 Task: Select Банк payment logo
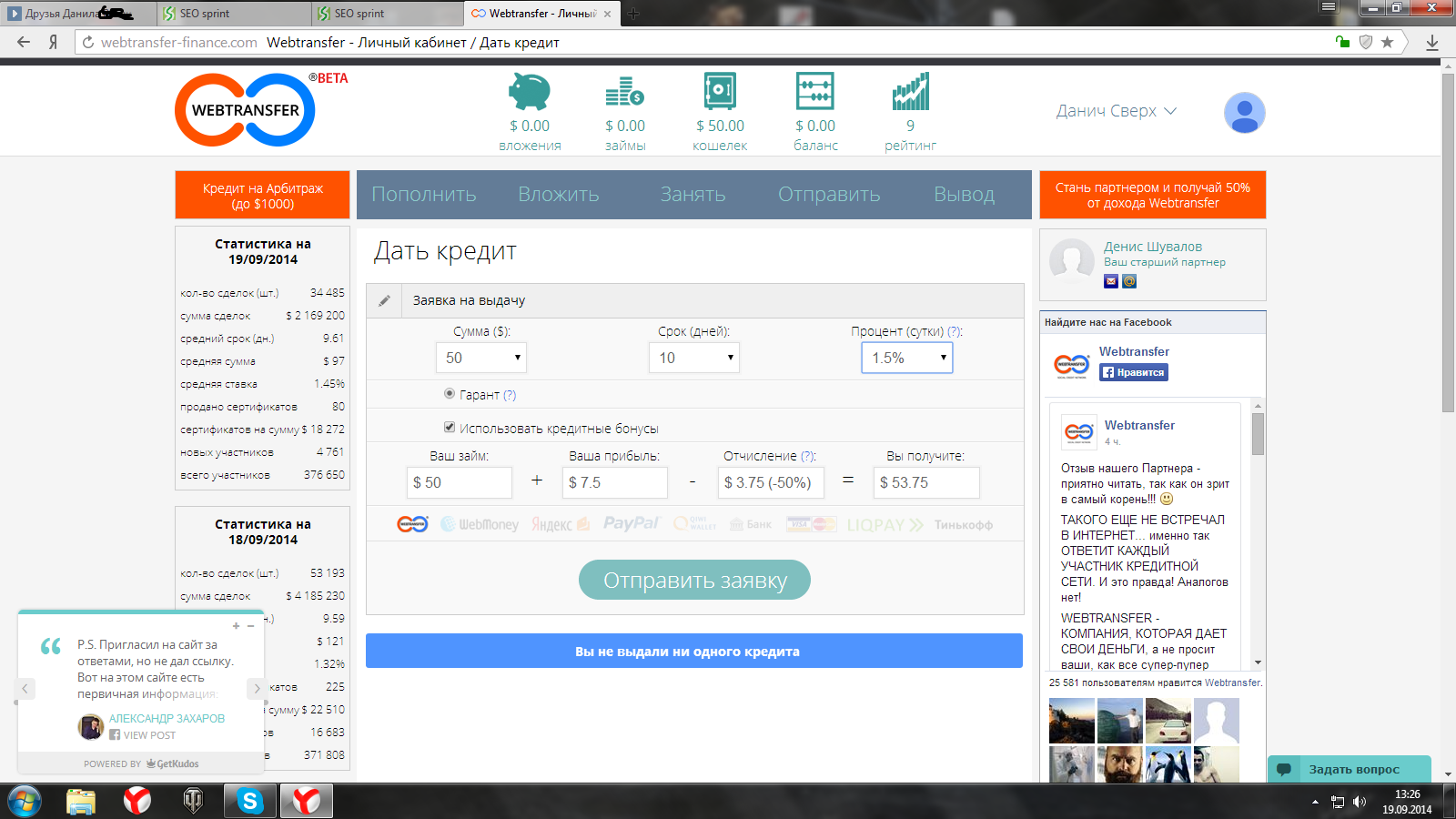[751, 524]
